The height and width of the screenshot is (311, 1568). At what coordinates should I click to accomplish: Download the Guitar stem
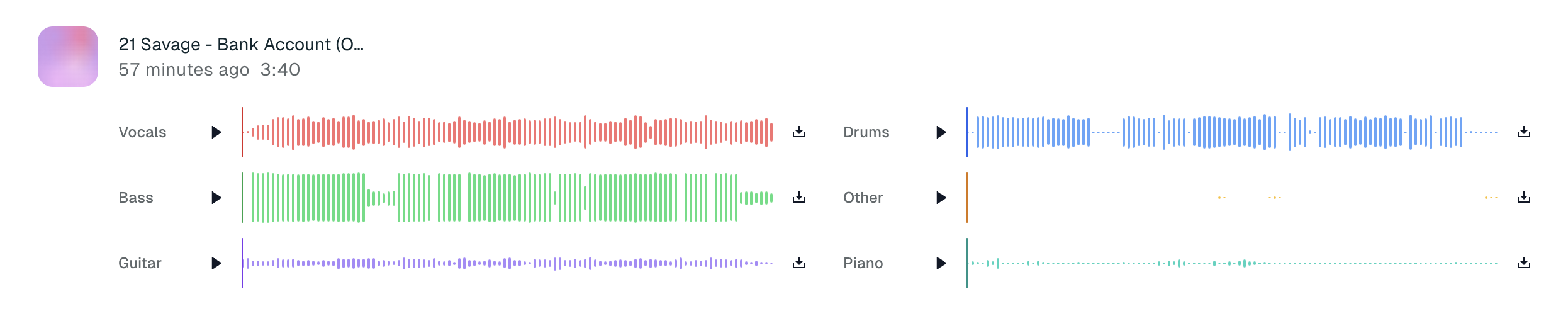(799, 263)
